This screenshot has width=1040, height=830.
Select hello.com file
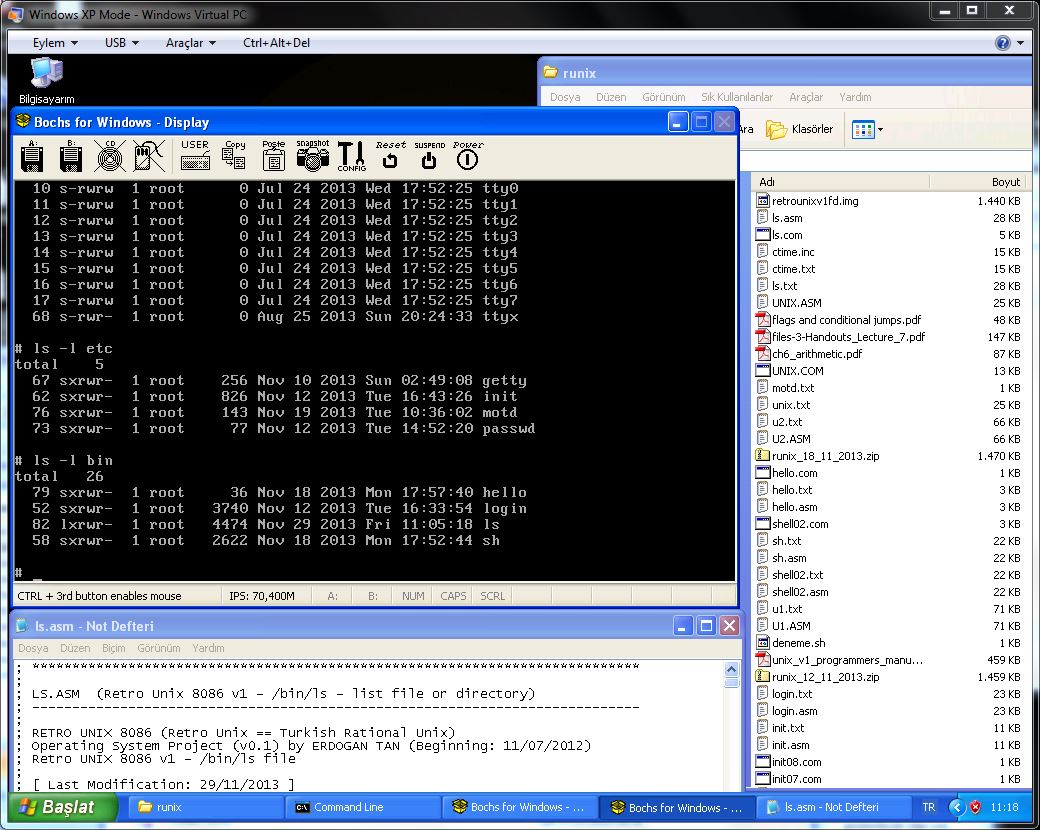click(x=787, y=473)
